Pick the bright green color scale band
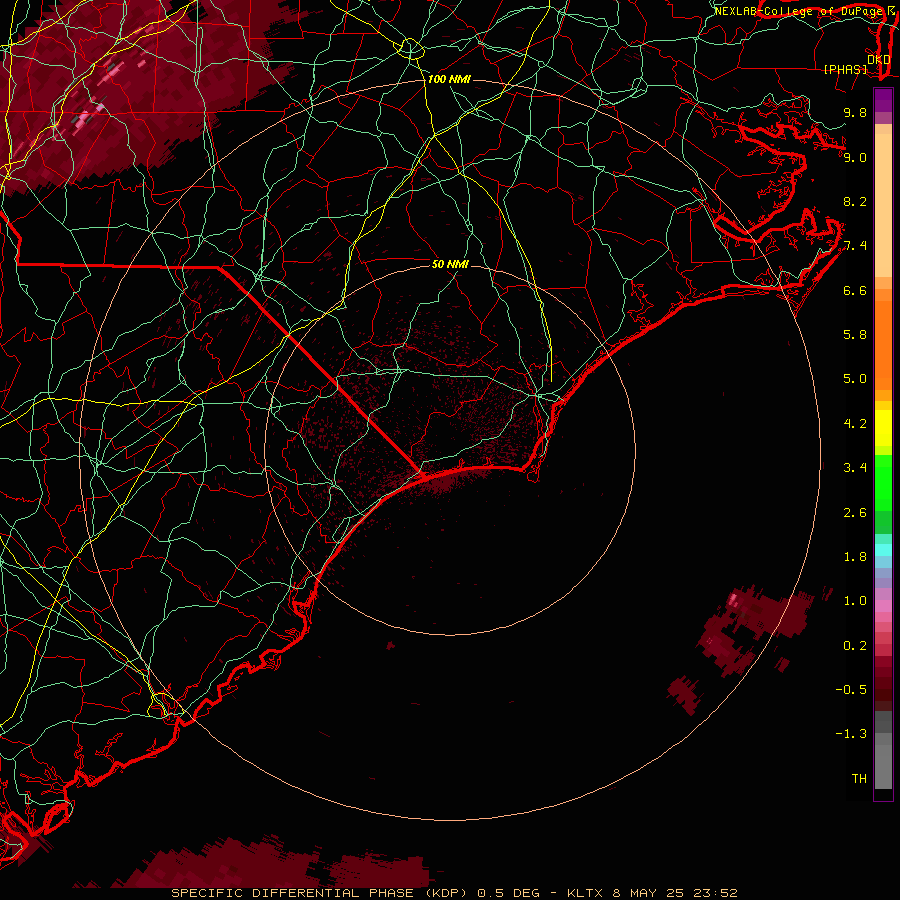This screenshot has height=900, width=900. (x=883, y=482)
